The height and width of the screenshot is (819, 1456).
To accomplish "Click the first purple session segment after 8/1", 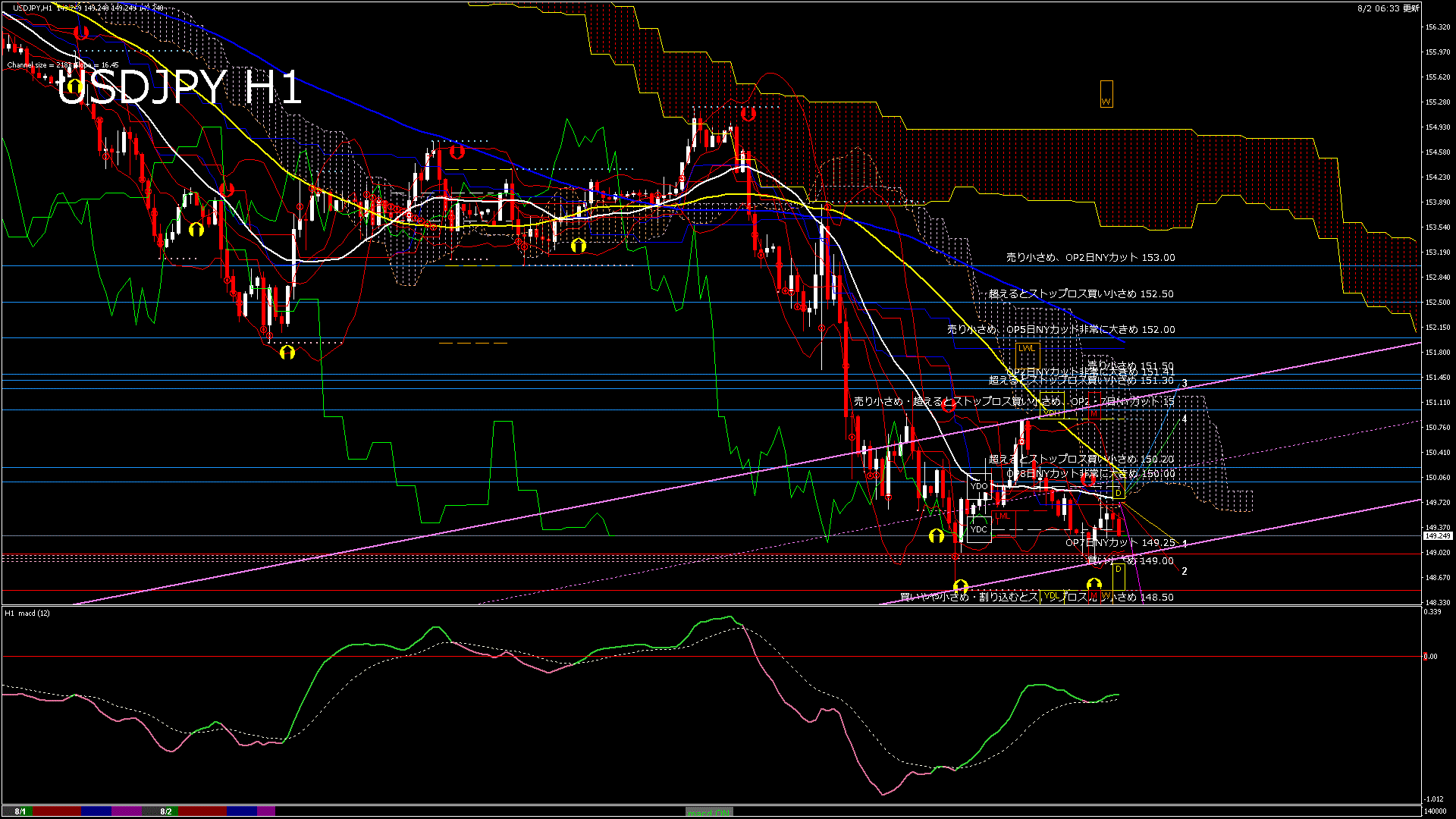I will (127, 811).
